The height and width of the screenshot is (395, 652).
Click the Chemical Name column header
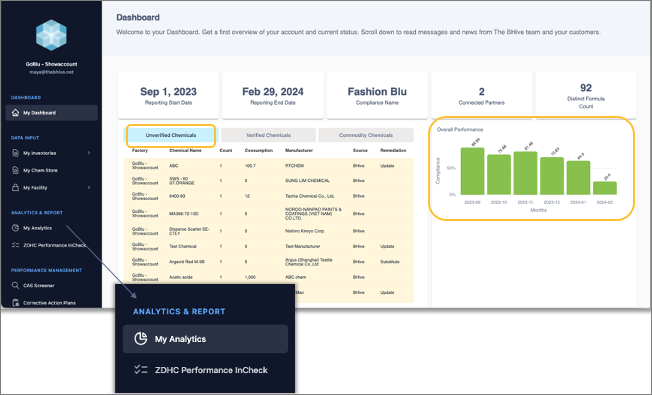click(185, 150)
